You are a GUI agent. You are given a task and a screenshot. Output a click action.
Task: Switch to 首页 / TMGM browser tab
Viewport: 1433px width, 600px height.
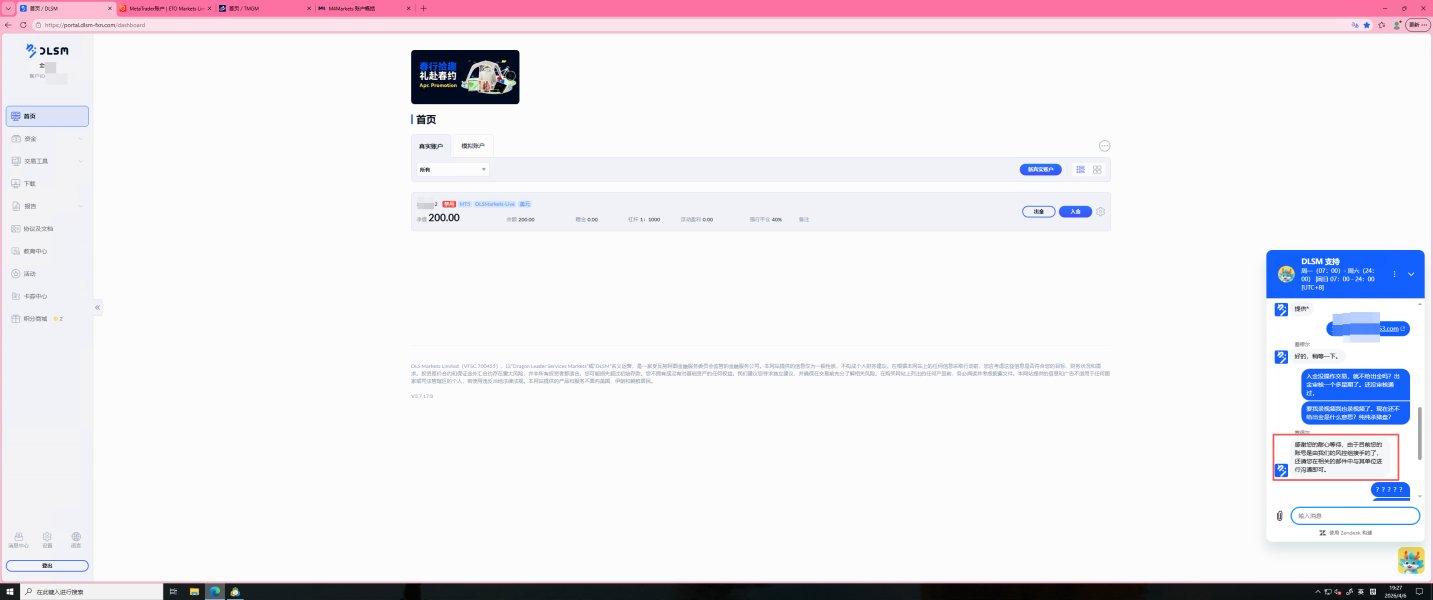(x=264, y=8)
